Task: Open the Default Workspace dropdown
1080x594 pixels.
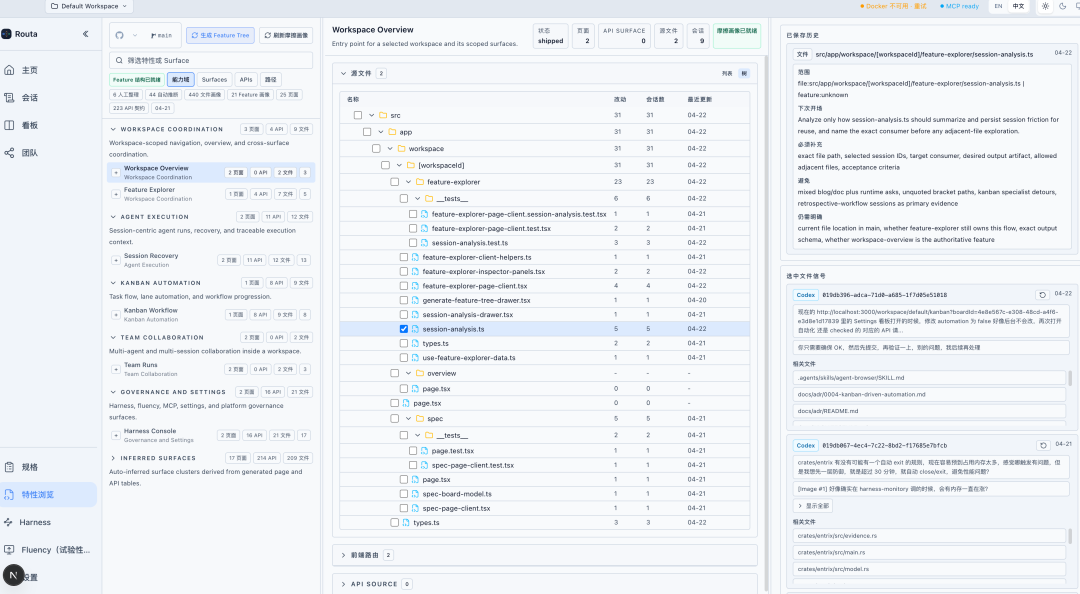Action: [x=89, y=6]
